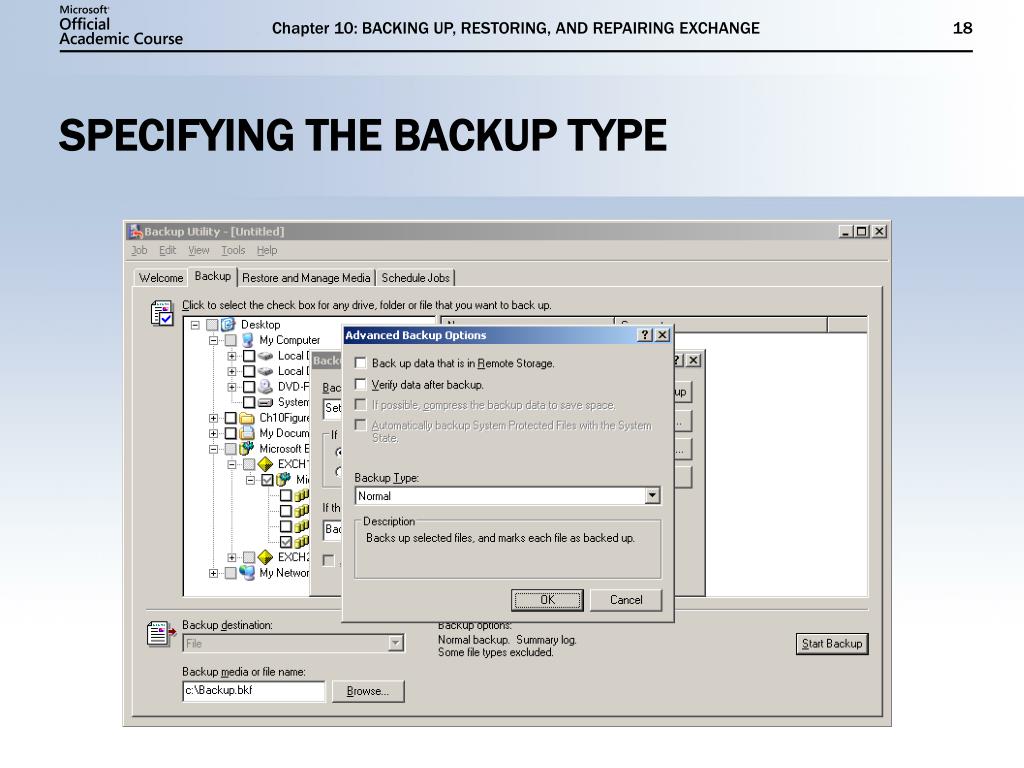Viewport: 1024px width, 768px height.
Task: Tick automatically backup System Protected Files
Action: [360, 425]
